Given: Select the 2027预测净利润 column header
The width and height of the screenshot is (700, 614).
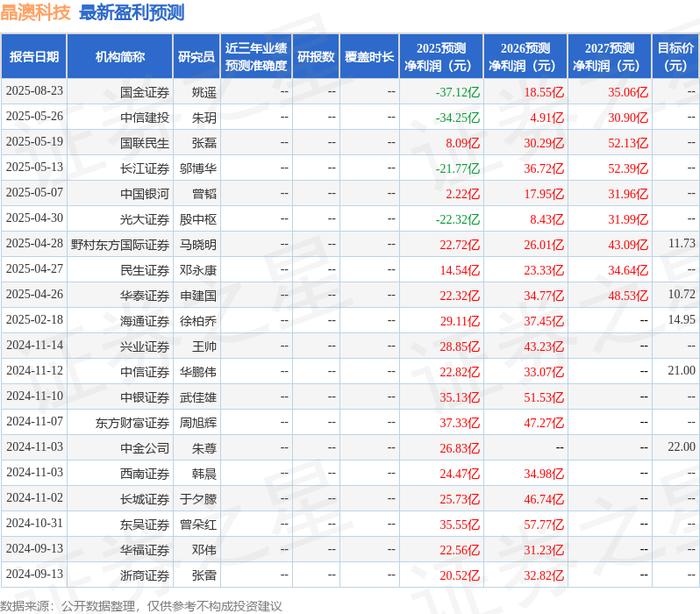Looking at the screenshot, I should coord(609,57).
